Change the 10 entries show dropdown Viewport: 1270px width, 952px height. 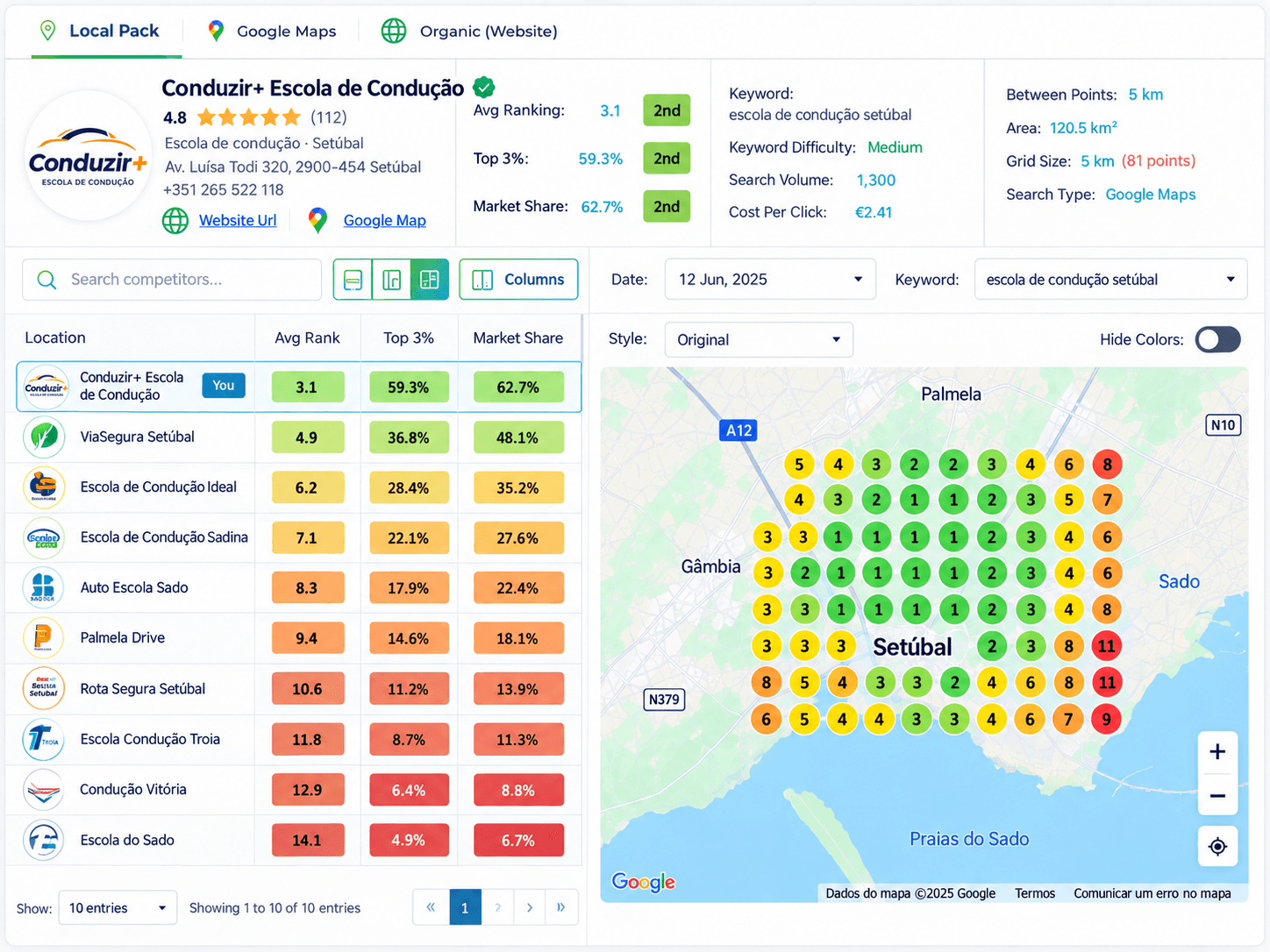[118, 908]
